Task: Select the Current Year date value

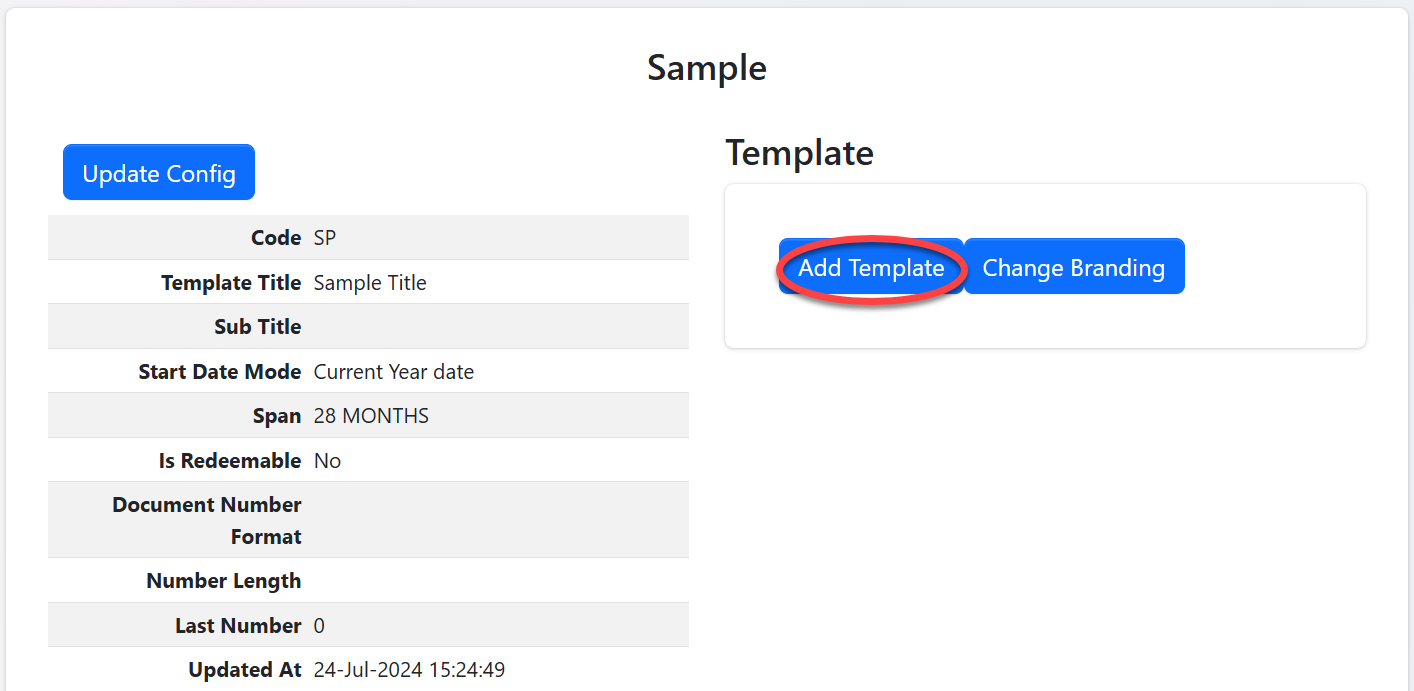Action: (394, 372)
